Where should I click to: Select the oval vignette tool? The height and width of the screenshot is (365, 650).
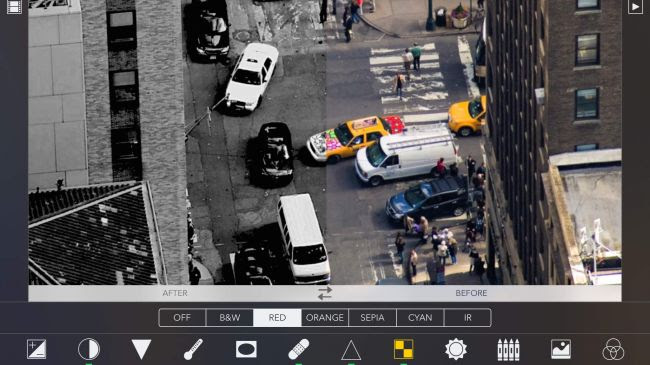coord(246,349)
